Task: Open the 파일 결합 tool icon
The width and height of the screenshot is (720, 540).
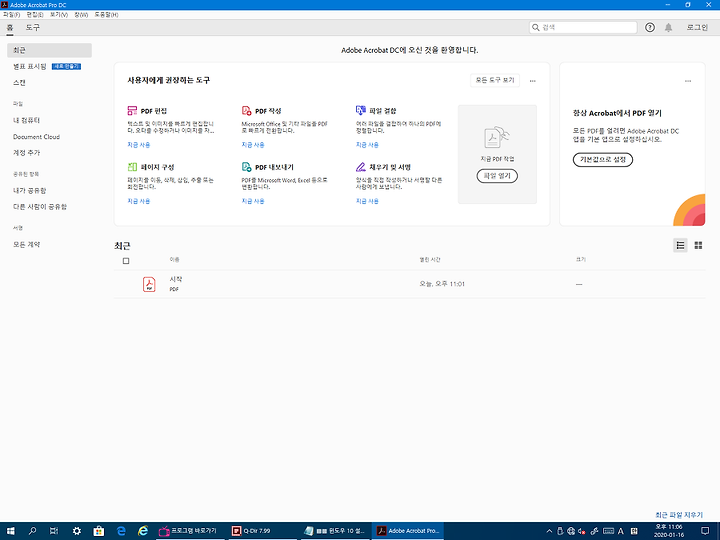Action: pos(360,110)
